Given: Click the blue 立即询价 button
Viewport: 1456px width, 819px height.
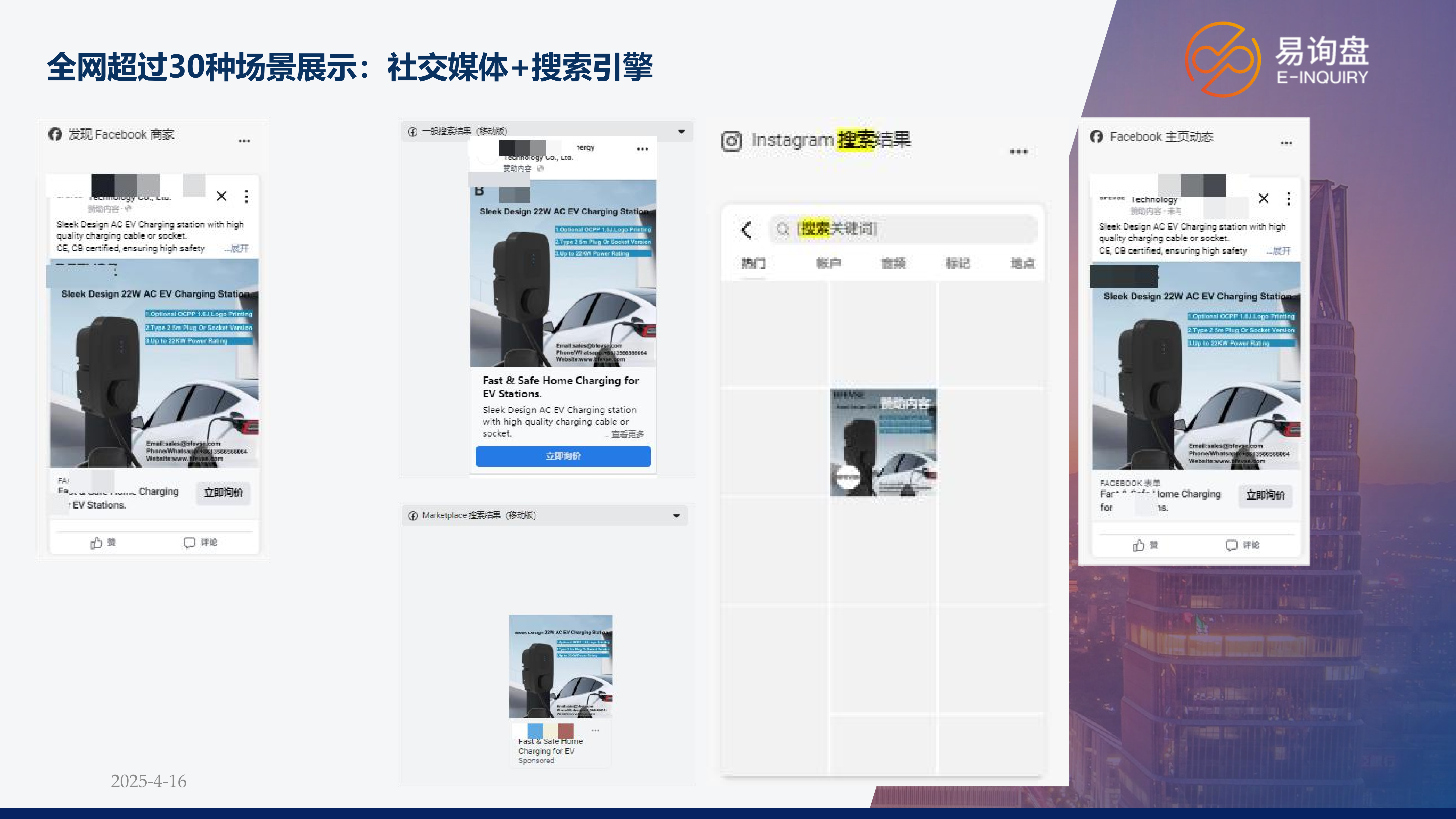Looking at the screenshot, I should pyautogui.click(x=563, y=456).
